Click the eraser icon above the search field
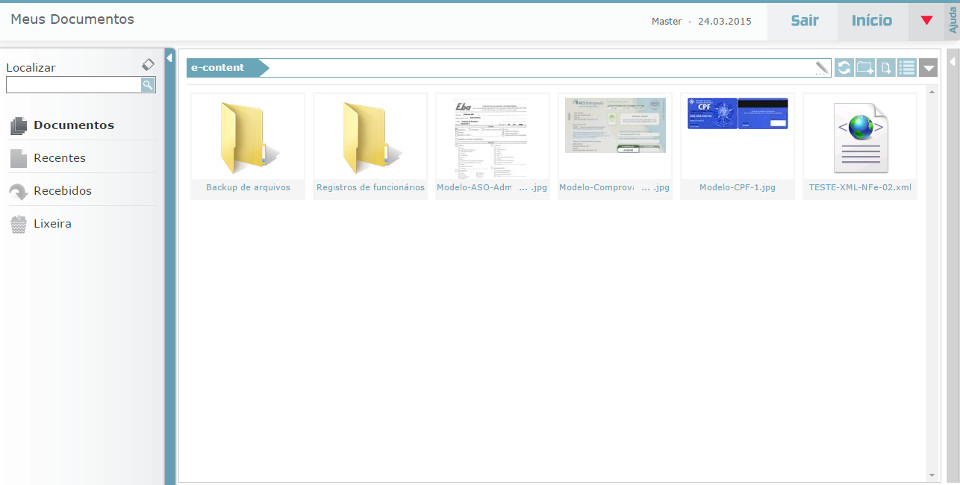This screenshot has height=485, width=960. pyautogui.click(x=148, y=65)
